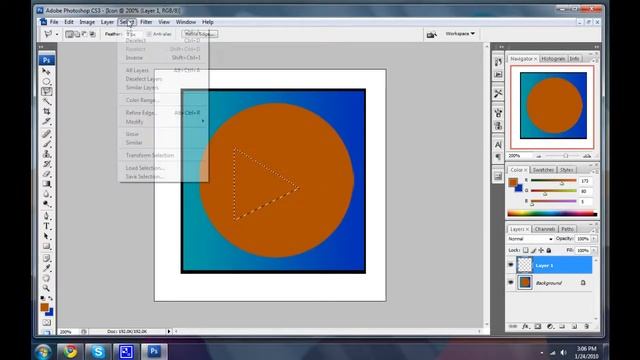The width and height of the screenshot is (640, 360).
Task: Click Go to Bridge icon
Action: click(x=431, y=35)
